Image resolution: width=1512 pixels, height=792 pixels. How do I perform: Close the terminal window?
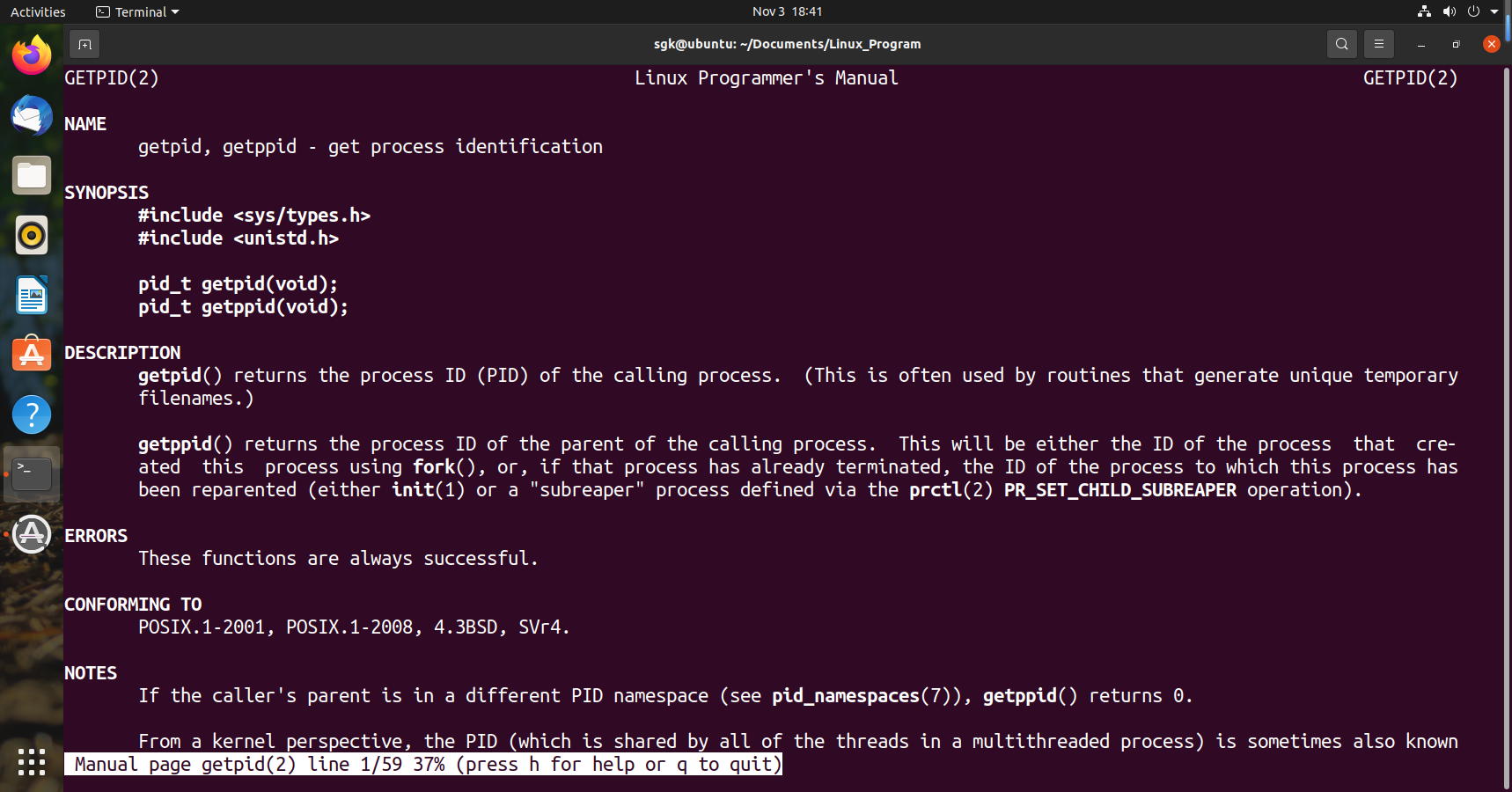(x=1491, y=44)
